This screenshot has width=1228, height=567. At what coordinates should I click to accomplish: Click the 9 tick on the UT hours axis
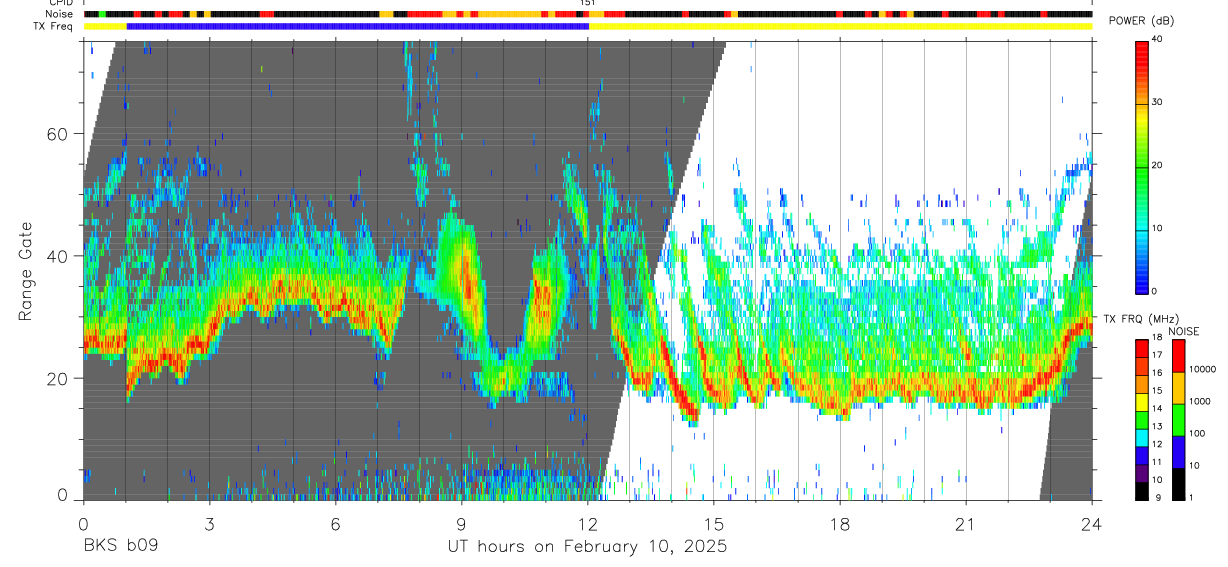coord(461,524)
